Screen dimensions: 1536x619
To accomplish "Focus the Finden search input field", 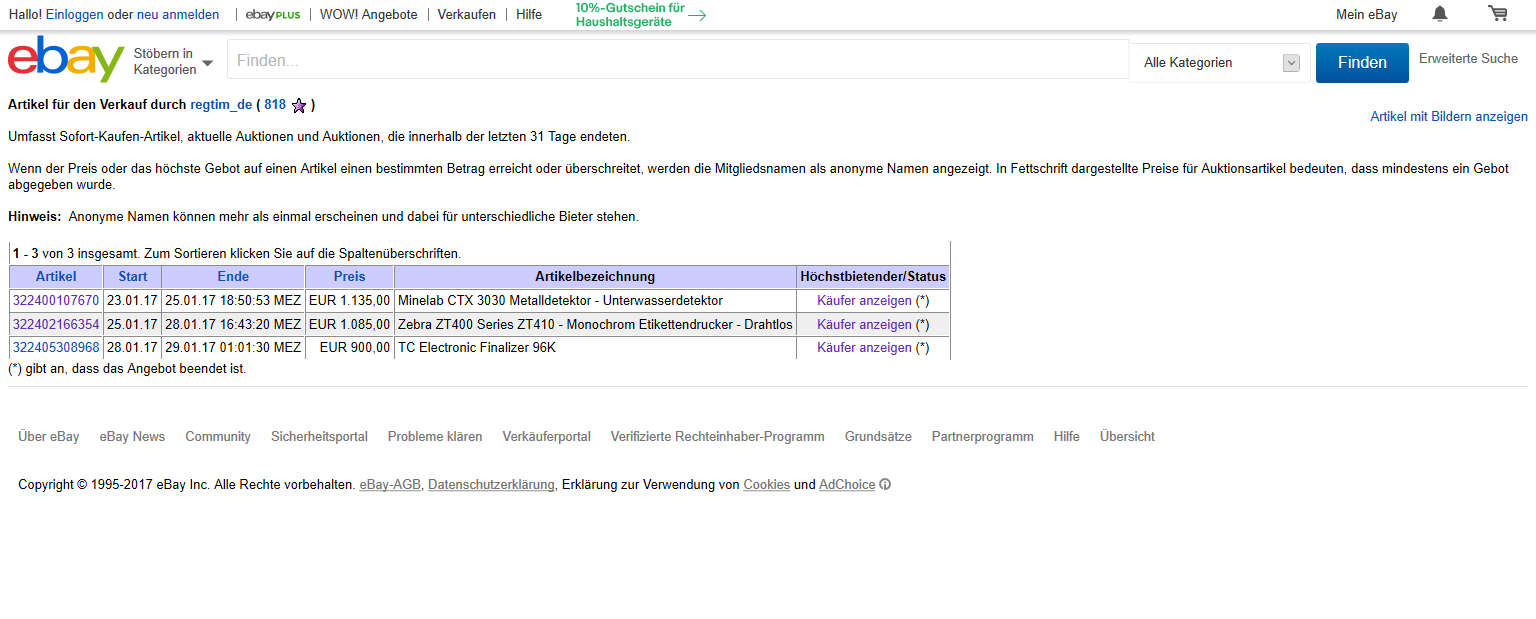I will tap(678, 60).
